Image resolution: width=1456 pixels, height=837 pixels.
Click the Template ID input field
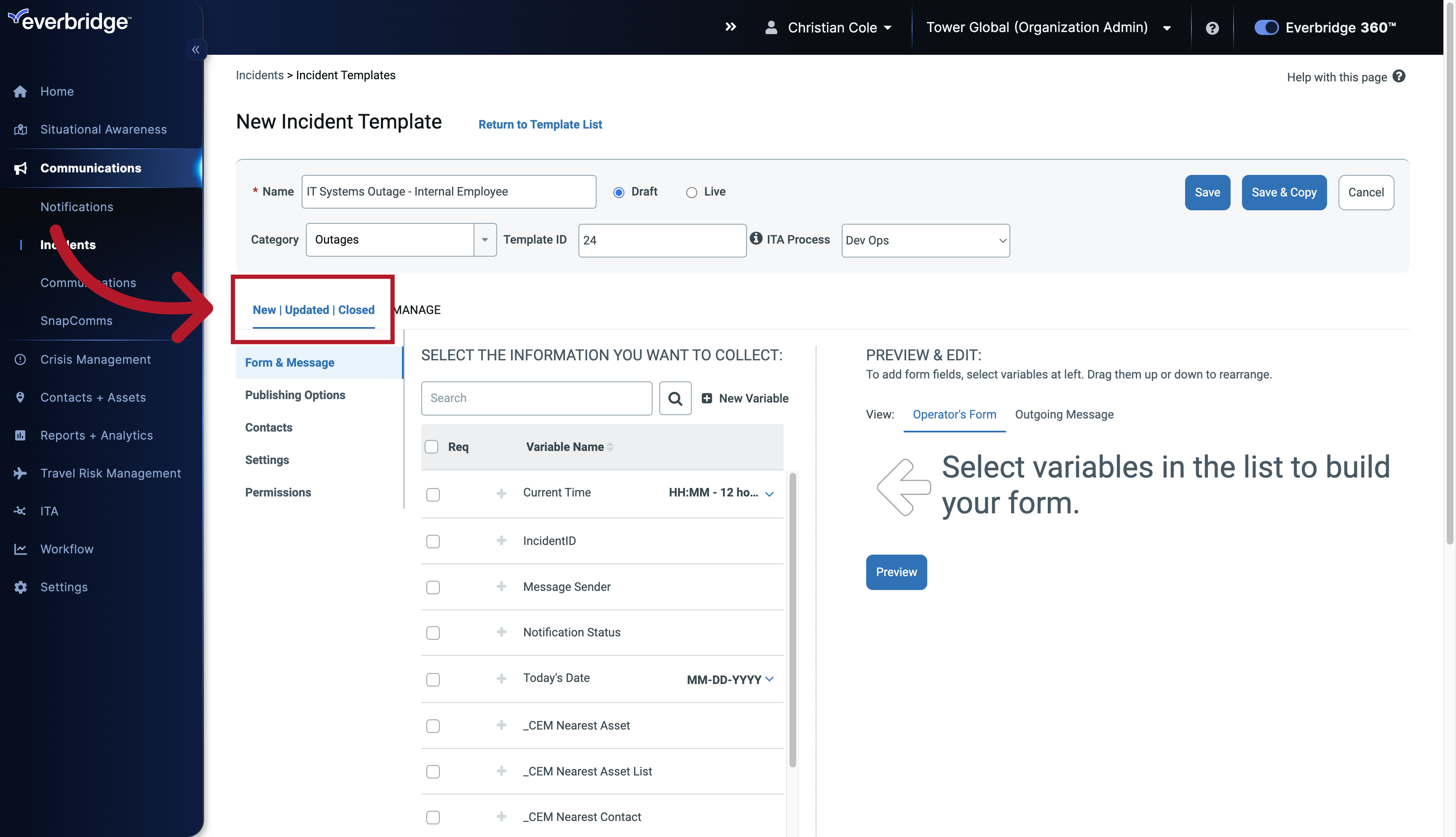click(x=662, y=240)
